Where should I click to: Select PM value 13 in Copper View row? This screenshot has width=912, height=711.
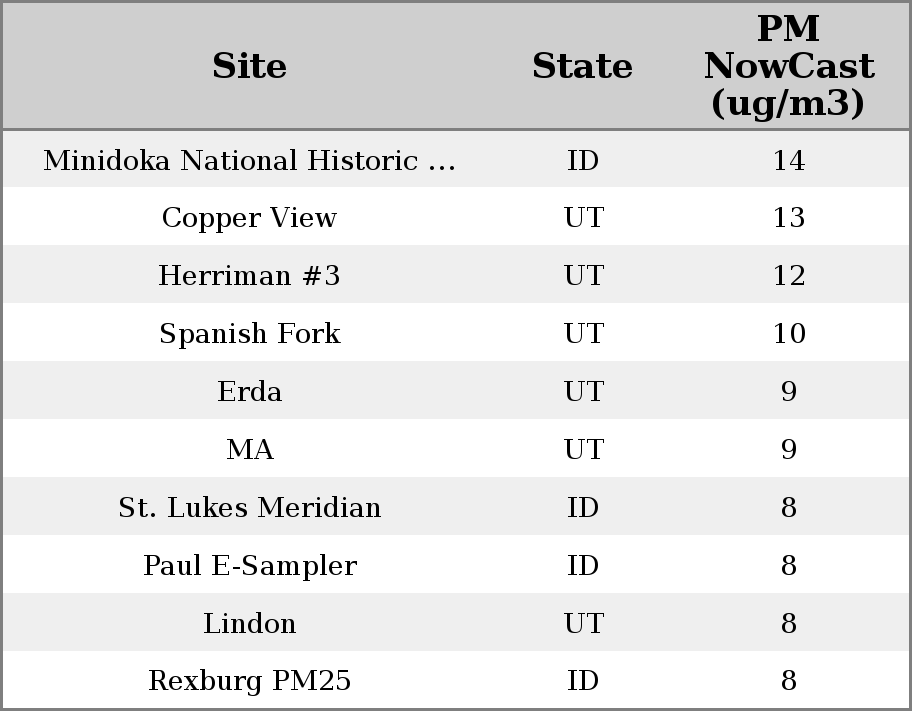coord(788,218)
